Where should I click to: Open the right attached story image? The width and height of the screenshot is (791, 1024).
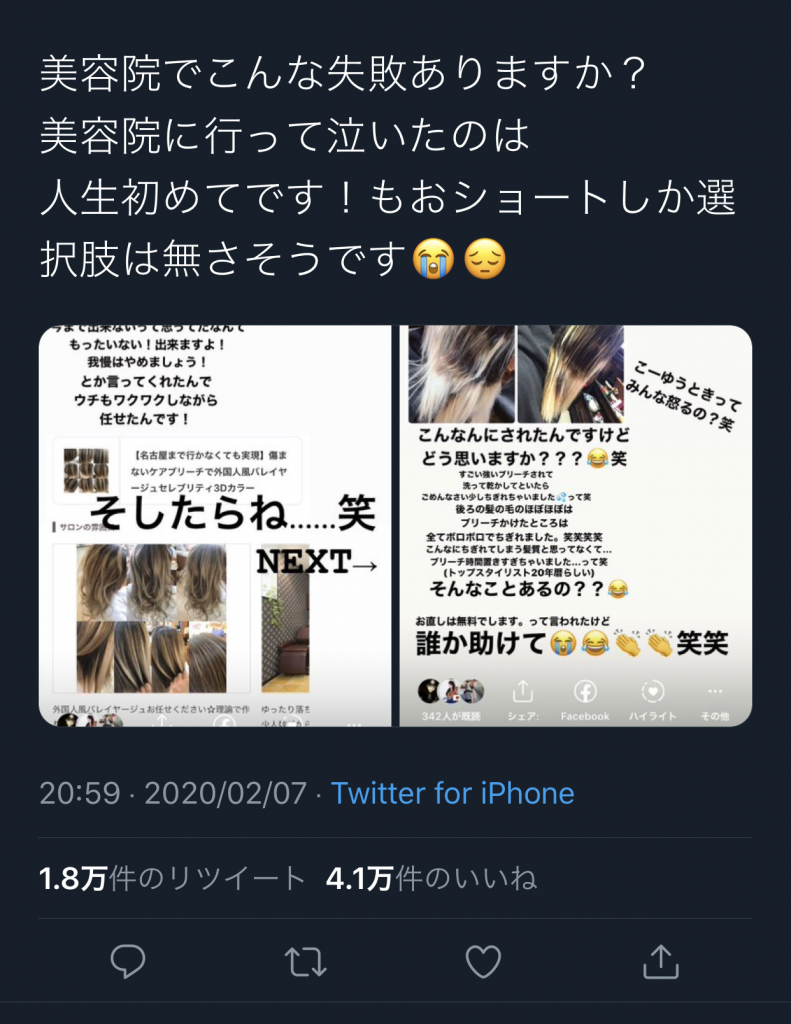pos(575,526)
